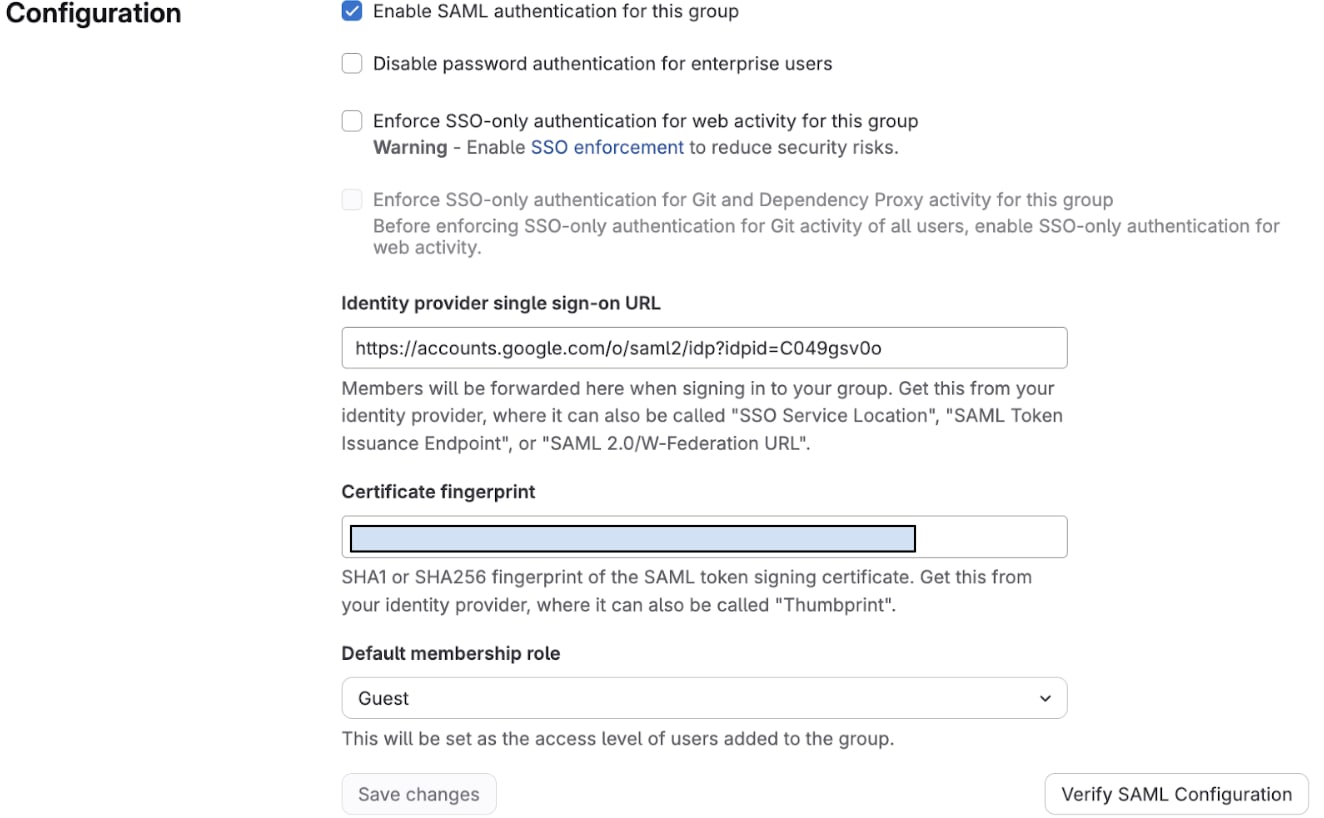1324x818 pixels.
Task: Select the highlighted fingerprint text
Action: click(x=632, y=537)
